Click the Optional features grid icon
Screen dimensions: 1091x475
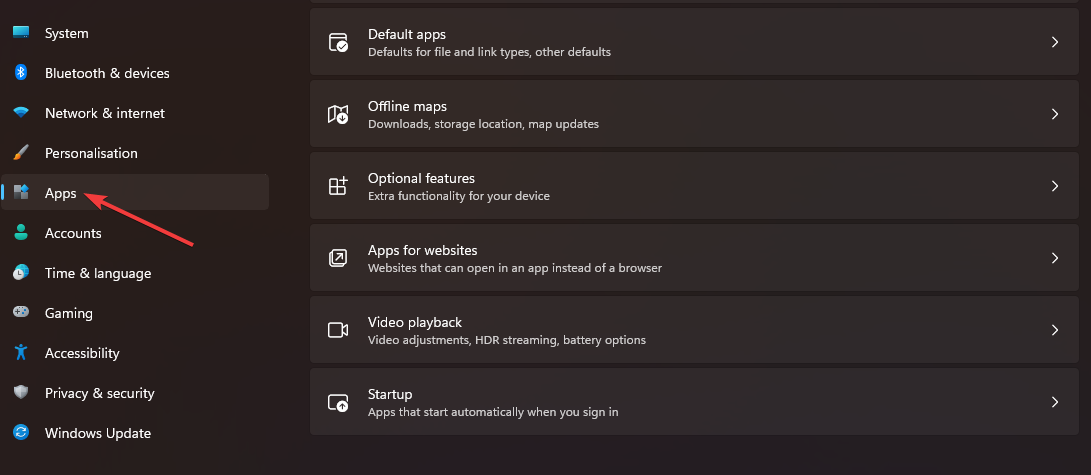338,186
